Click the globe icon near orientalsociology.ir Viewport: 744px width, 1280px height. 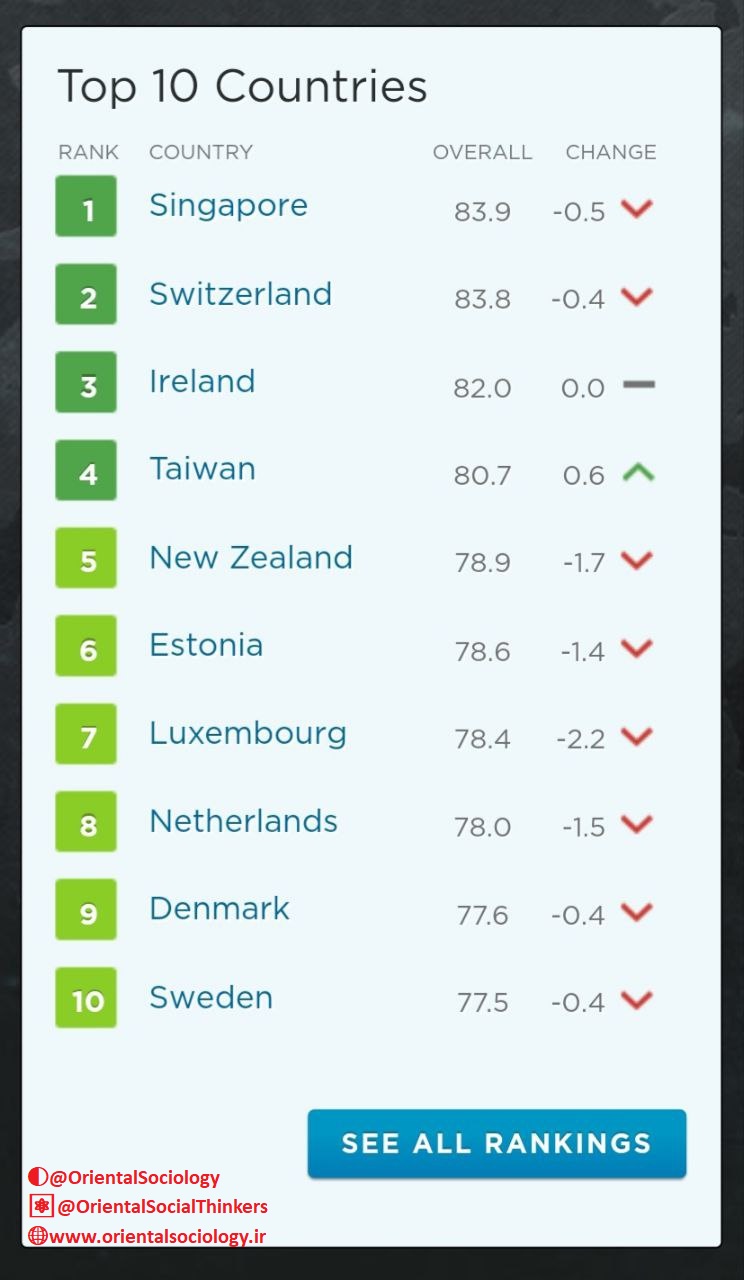[x=38, y=1235]
